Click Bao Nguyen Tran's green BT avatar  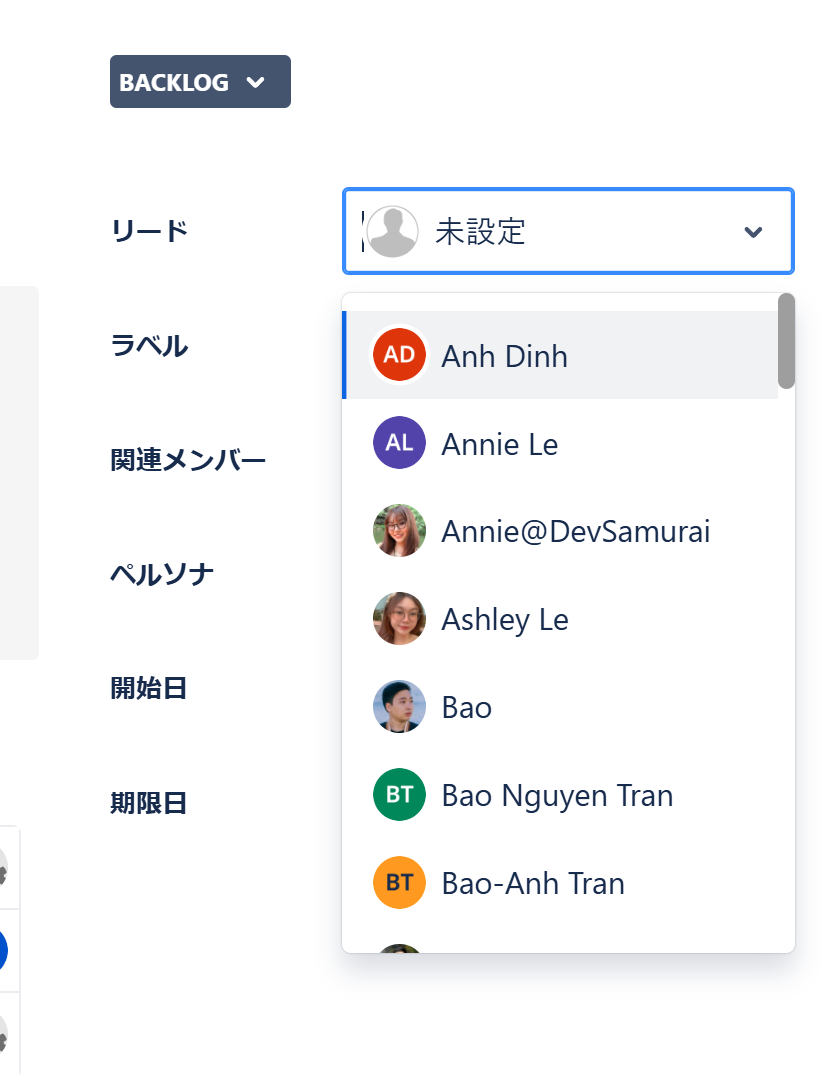tap(399, 795)
